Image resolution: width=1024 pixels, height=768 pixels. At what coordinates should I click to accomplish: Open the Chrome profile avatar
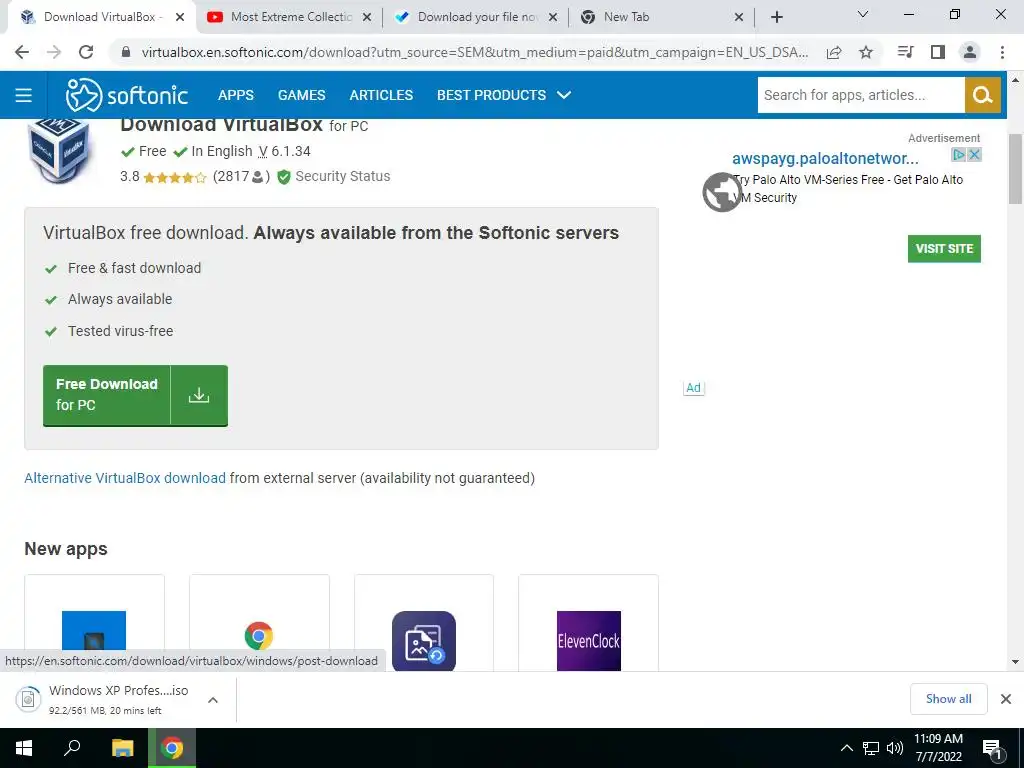pos(970,52)
